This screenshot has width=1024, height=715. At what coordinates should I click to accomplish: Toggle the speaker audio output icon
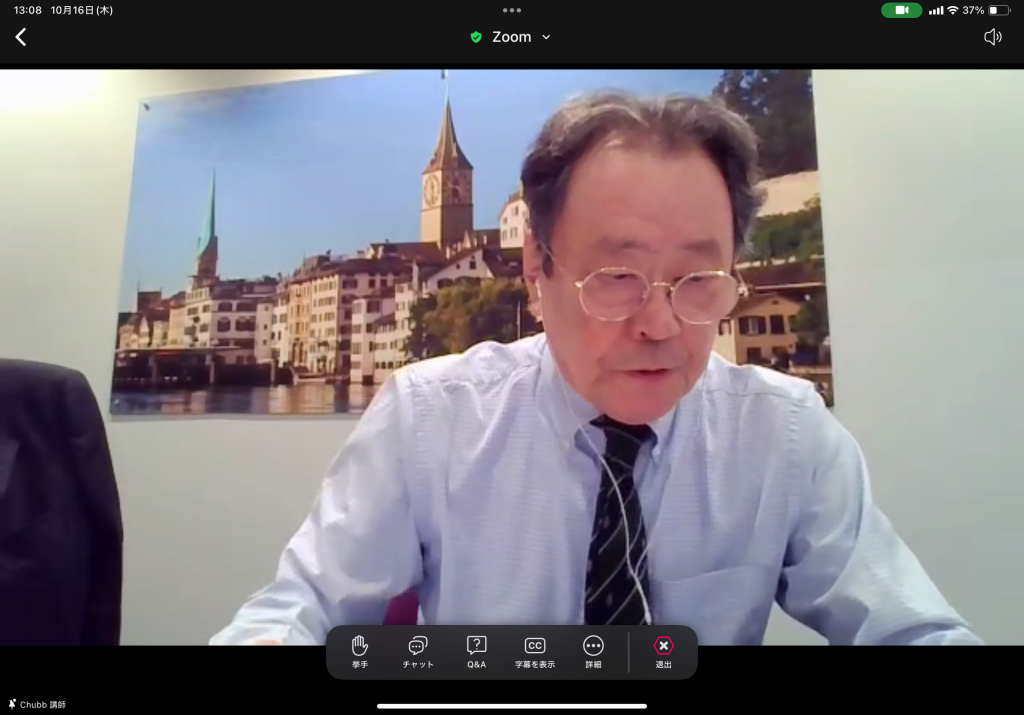click(992, 37)
